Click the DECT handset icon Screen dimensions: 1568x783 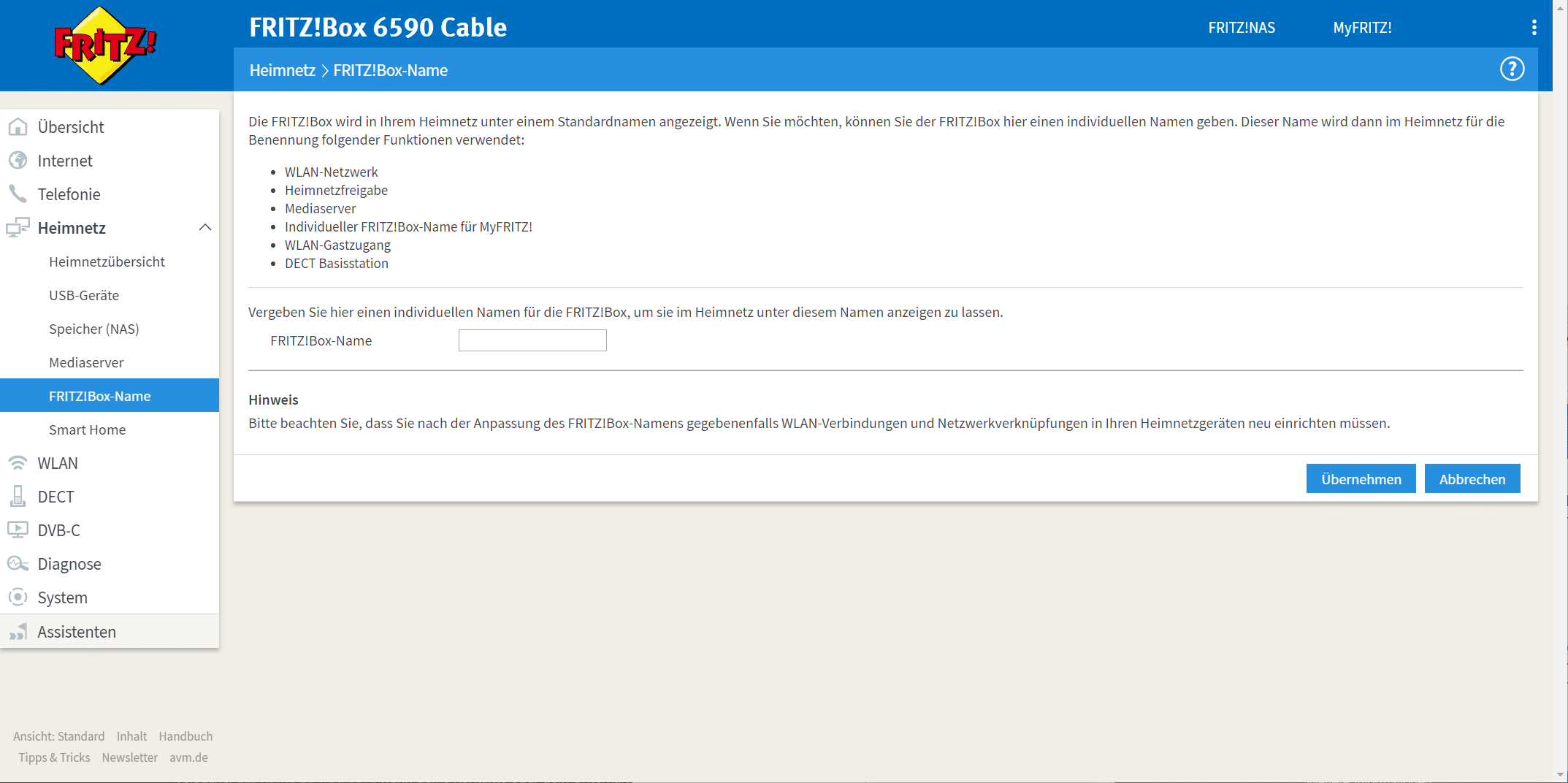[x=18, y=497]
